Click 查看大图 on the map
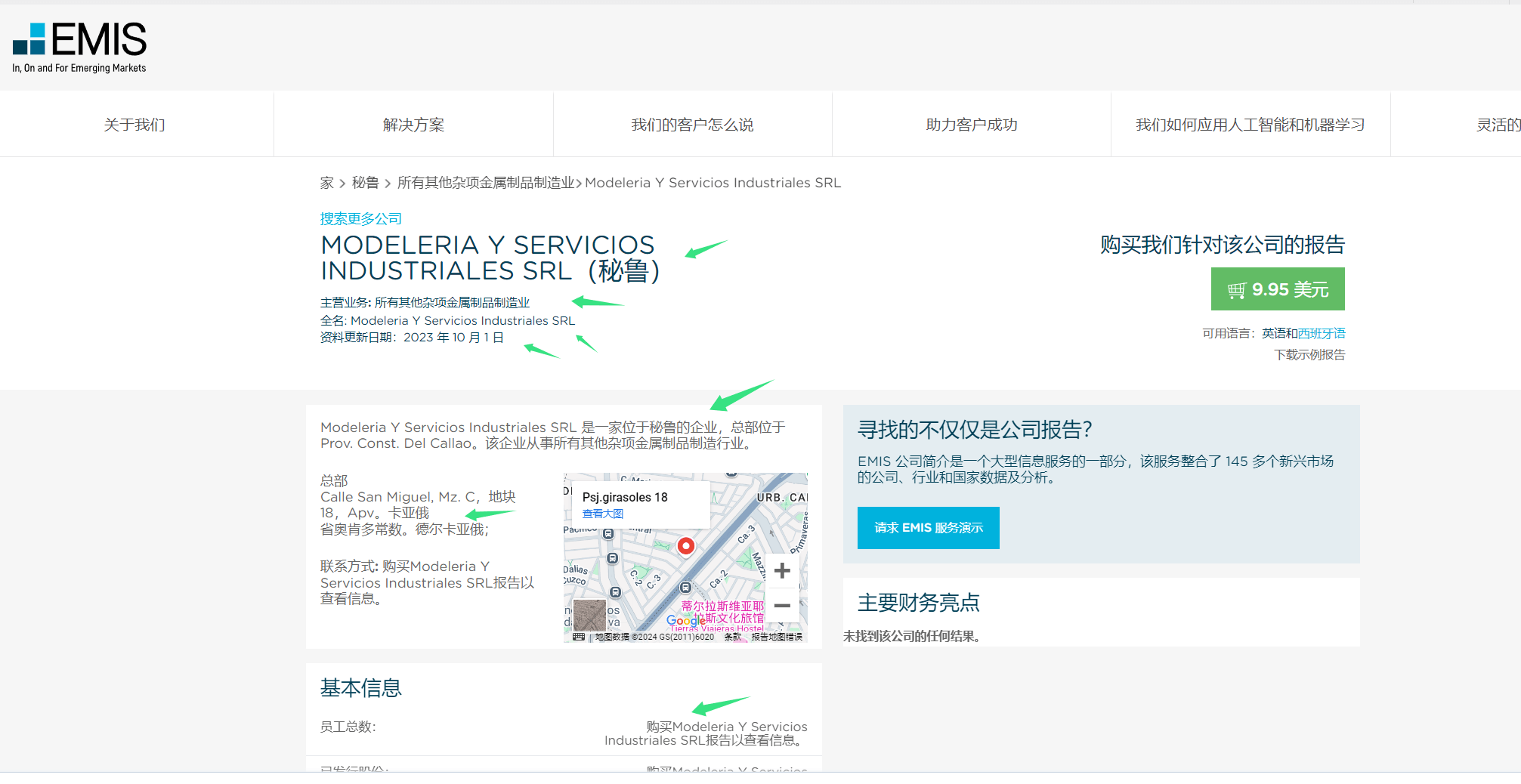1521x784 pixels. [602, 514]
